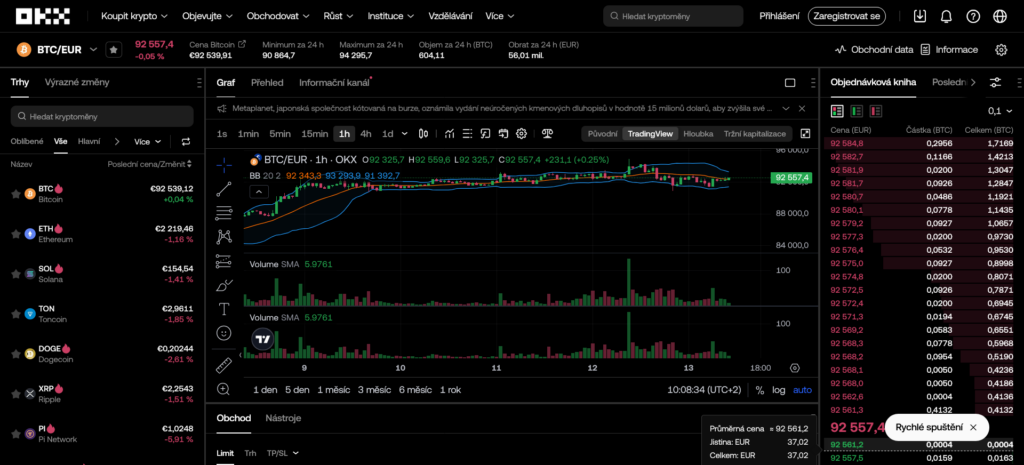
Task: Open the language globe icon
Action: 1000,16
